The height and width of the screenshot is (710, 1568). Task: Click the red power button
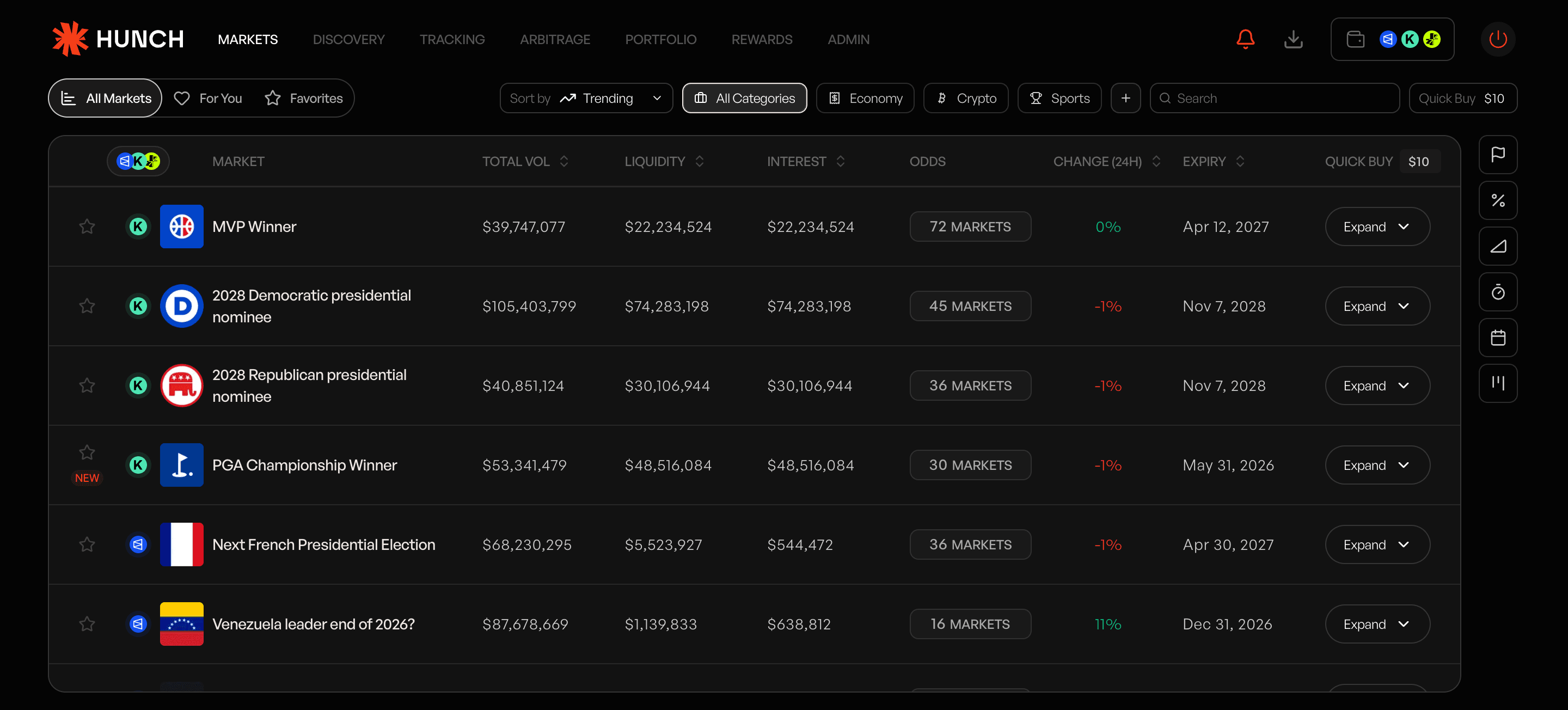(1497, 39)
